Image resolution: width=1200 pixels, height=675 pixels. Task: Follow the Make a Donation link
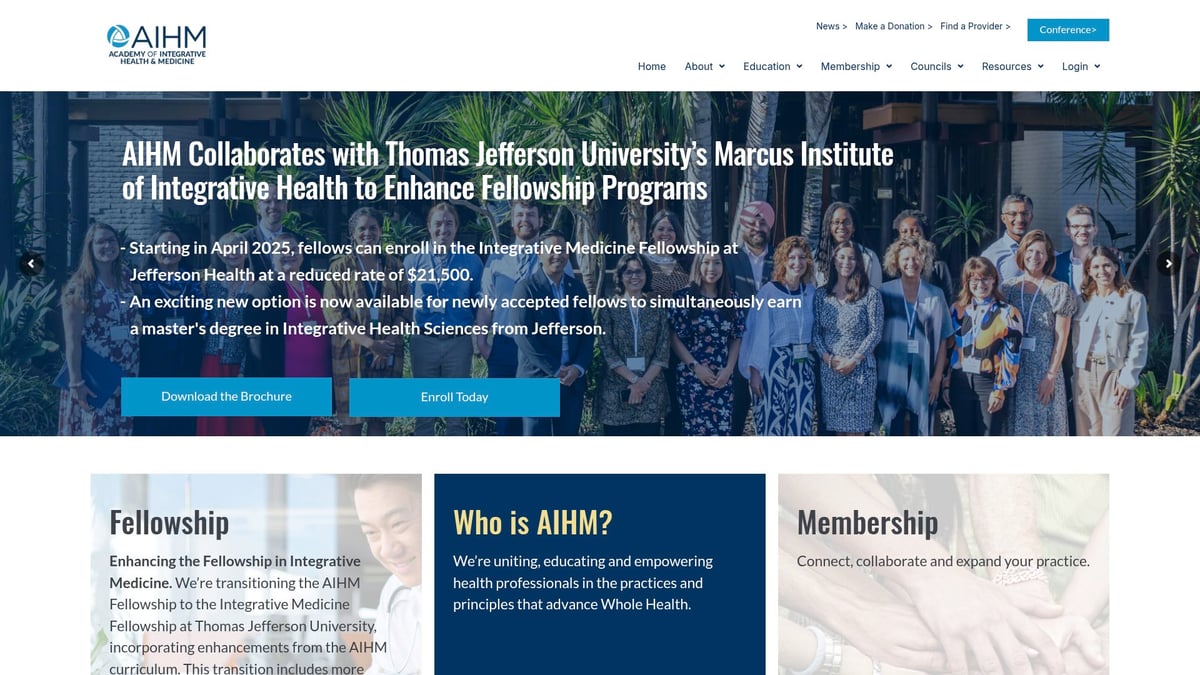pos(894,26)
